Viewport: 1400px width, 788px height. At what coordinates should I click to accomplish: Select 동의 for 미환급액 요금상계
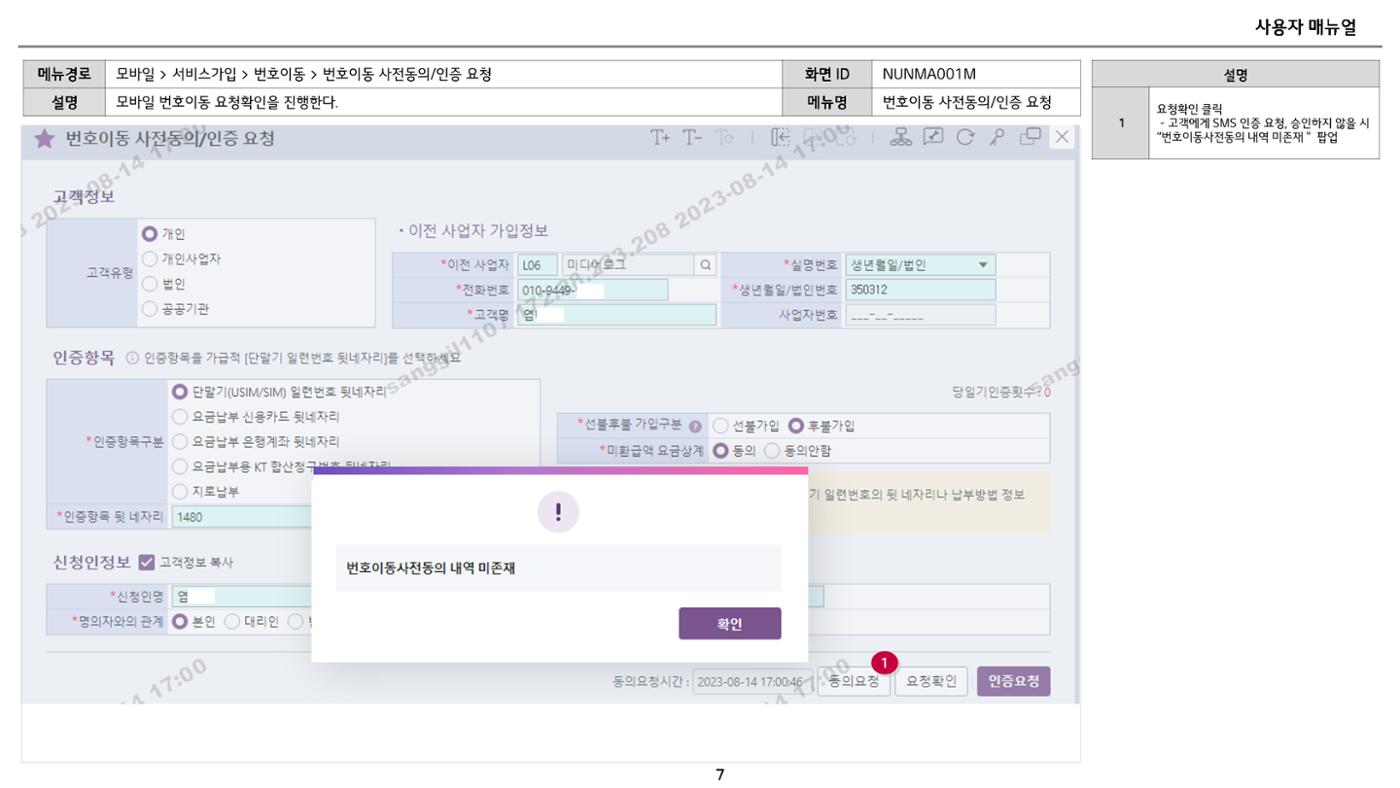(720, 450)
